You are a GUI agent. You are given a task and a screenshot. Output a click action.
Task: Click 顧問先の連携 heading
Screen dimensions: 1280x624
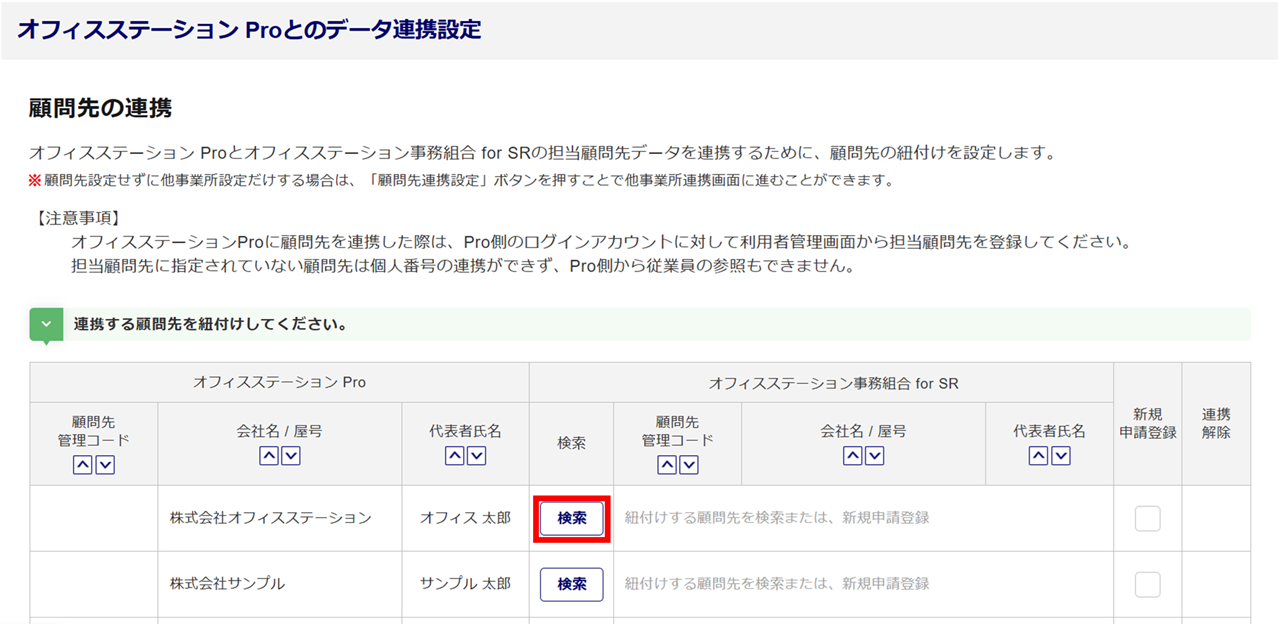click(x=100, y=109)
